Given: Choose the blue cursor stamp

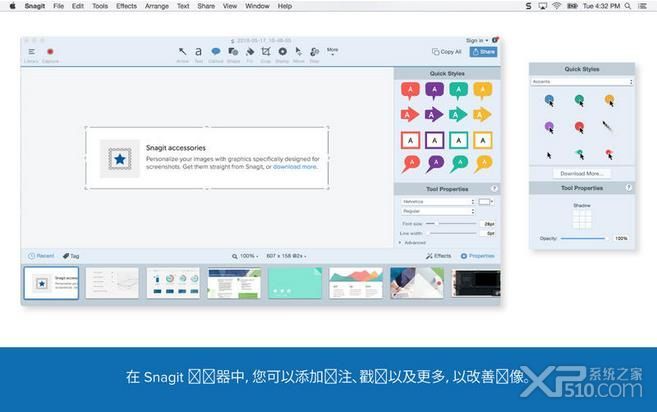Looking at the screenshot, I should [x=549, y=101].
